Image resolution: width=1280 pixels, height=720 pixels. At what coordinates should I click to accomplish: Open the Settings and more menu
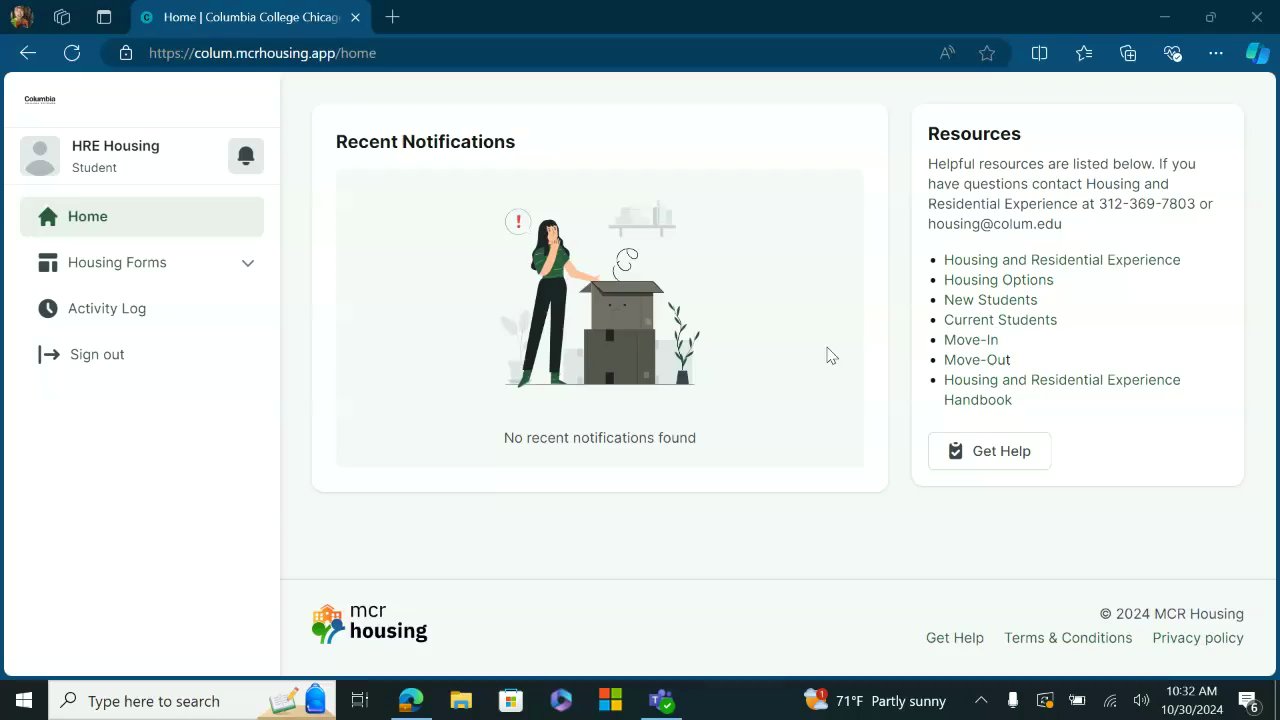1216,53
